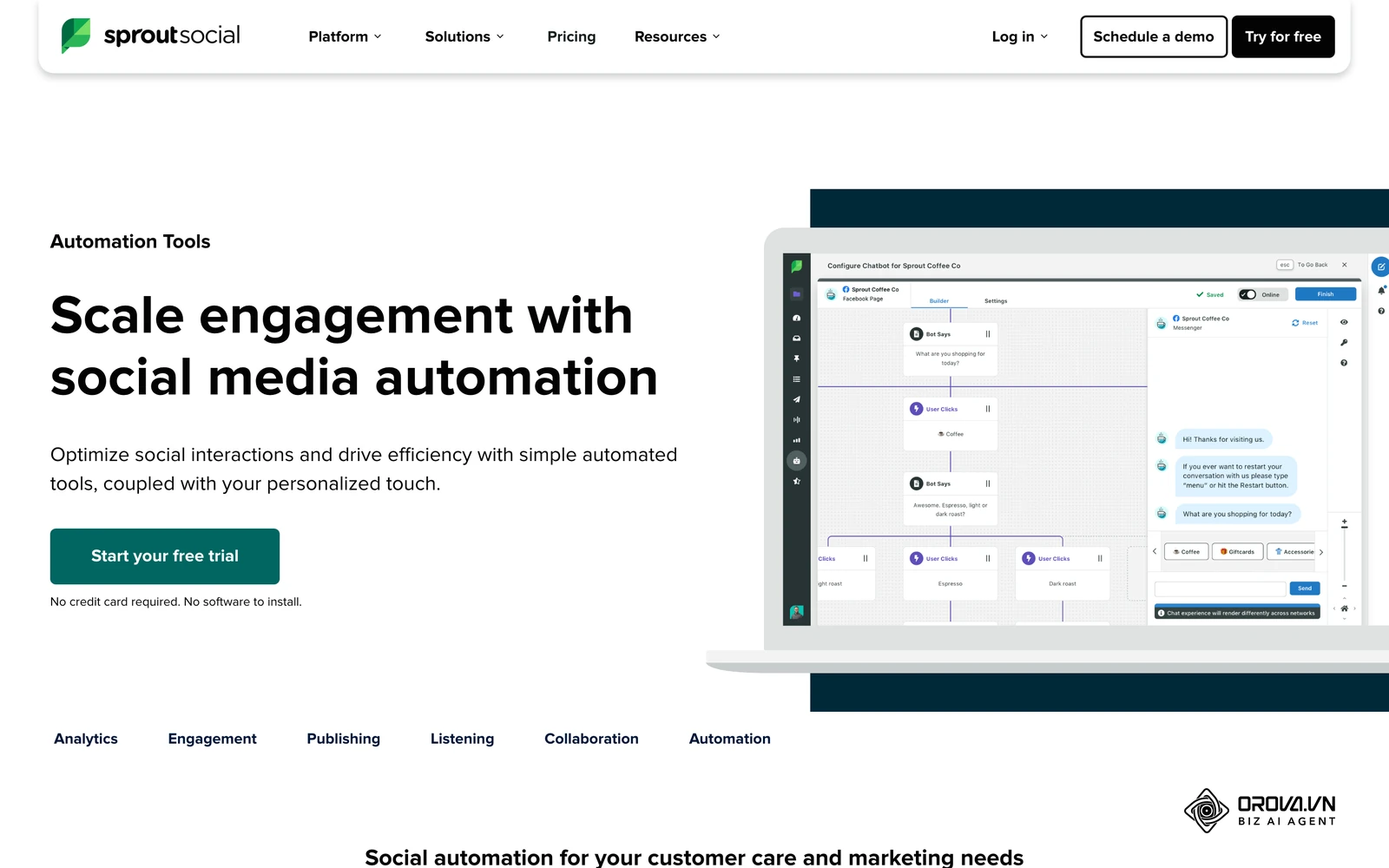Open the Resources dropdown menu
This screenshot has height=868, width=1389.
coord(677,36)
